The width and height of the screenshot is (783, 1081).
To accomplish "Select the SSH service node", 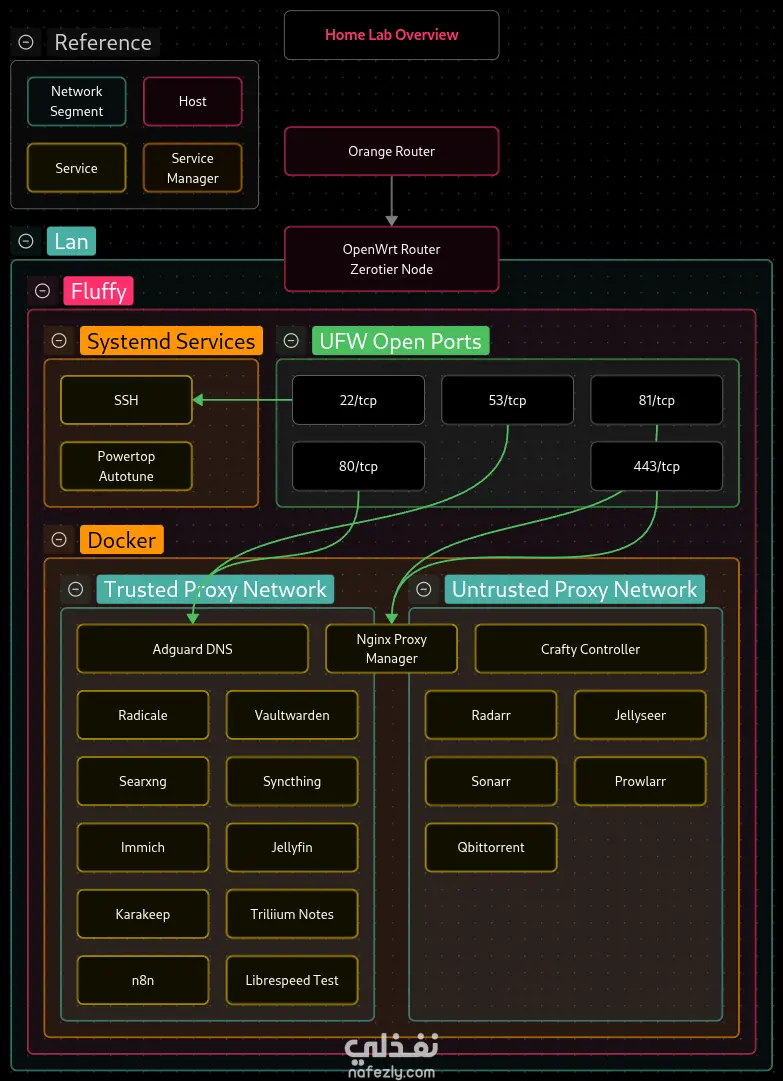I will 126,400.
